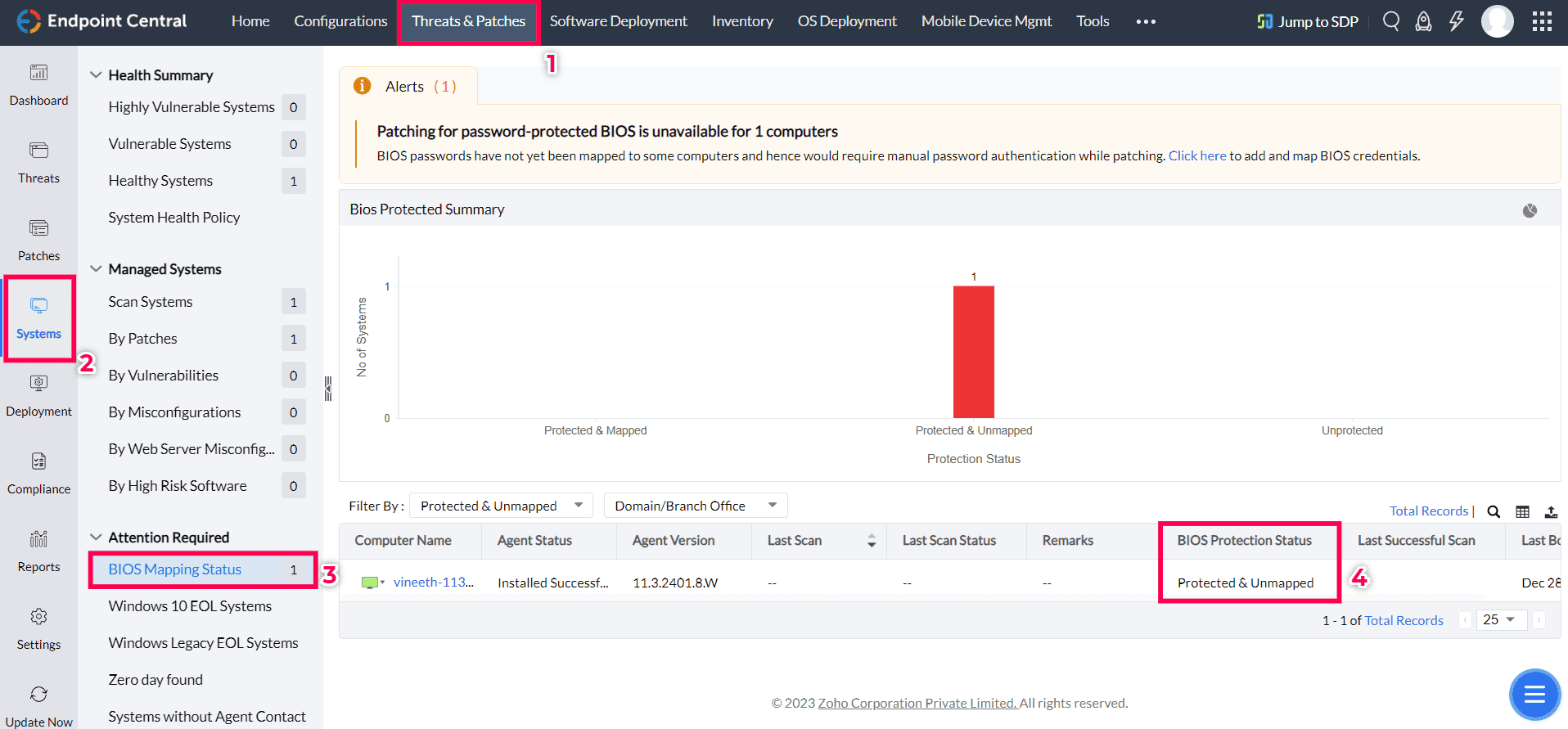The width and height of the screenshot is (1568, 729).
Task: Open System Health Policy item
Action: (173, 218)
